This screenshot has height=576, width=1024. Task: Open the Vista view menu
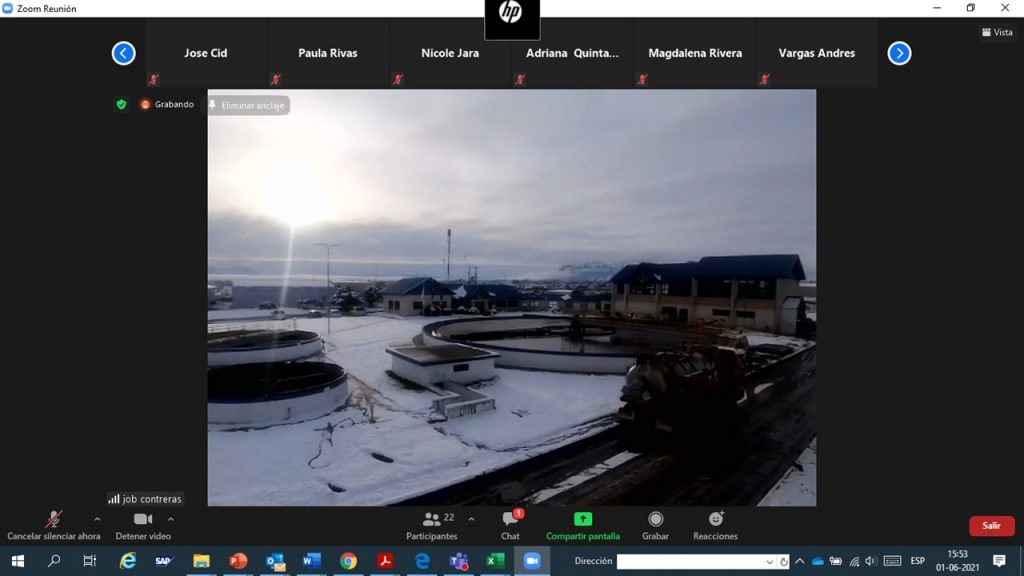point(997,32)
